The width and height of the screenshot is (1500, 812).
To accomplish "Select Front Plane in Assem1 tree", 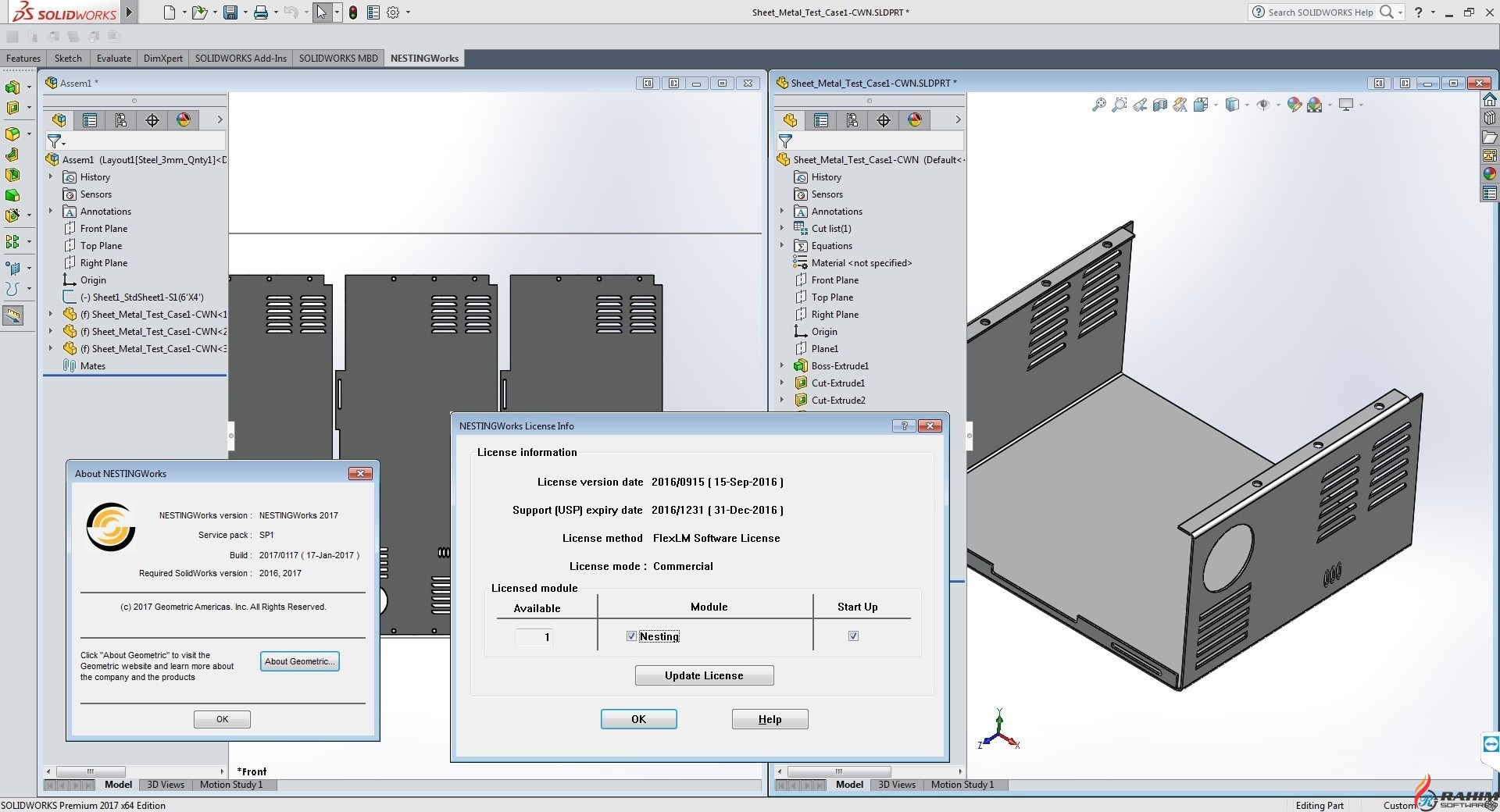I will [x=104, y=229].
